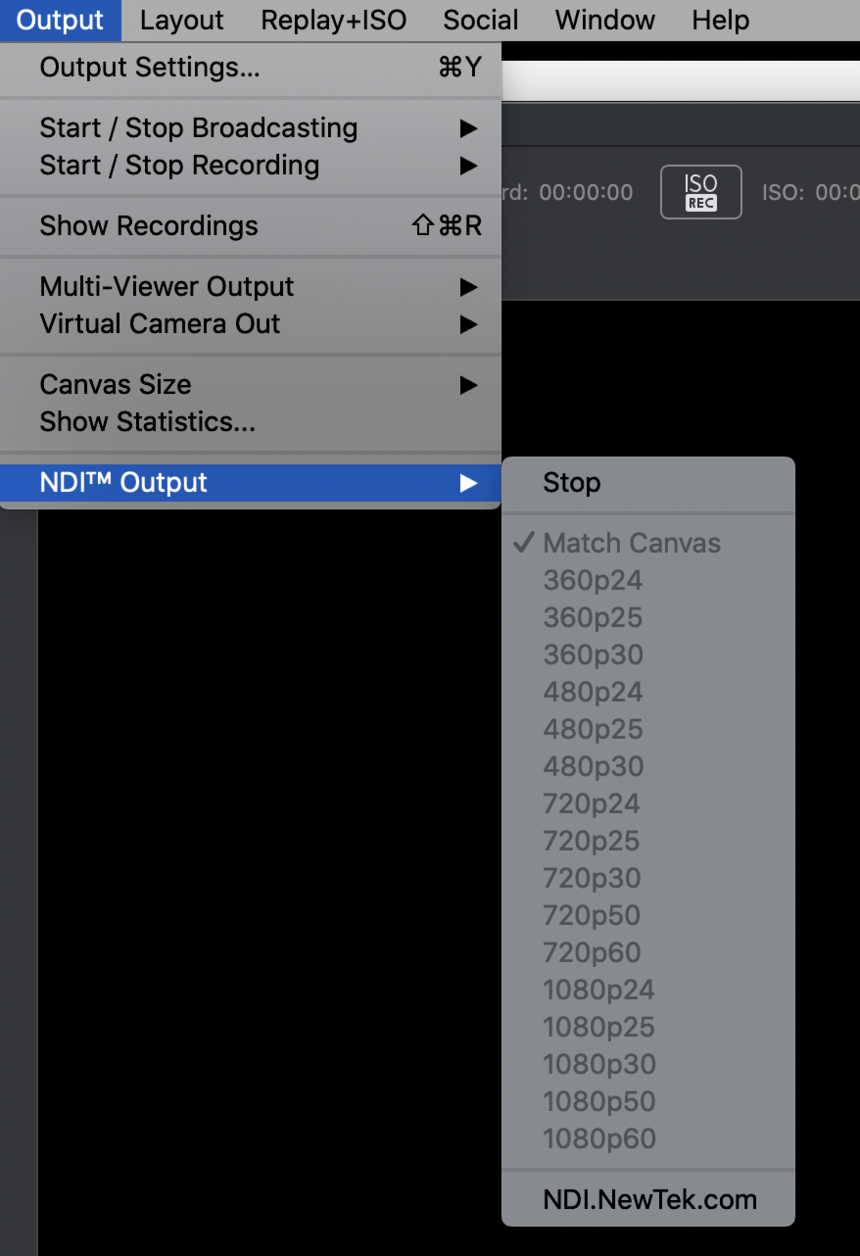Open the Window menu

pyautogui.click(x=605, y=20)
